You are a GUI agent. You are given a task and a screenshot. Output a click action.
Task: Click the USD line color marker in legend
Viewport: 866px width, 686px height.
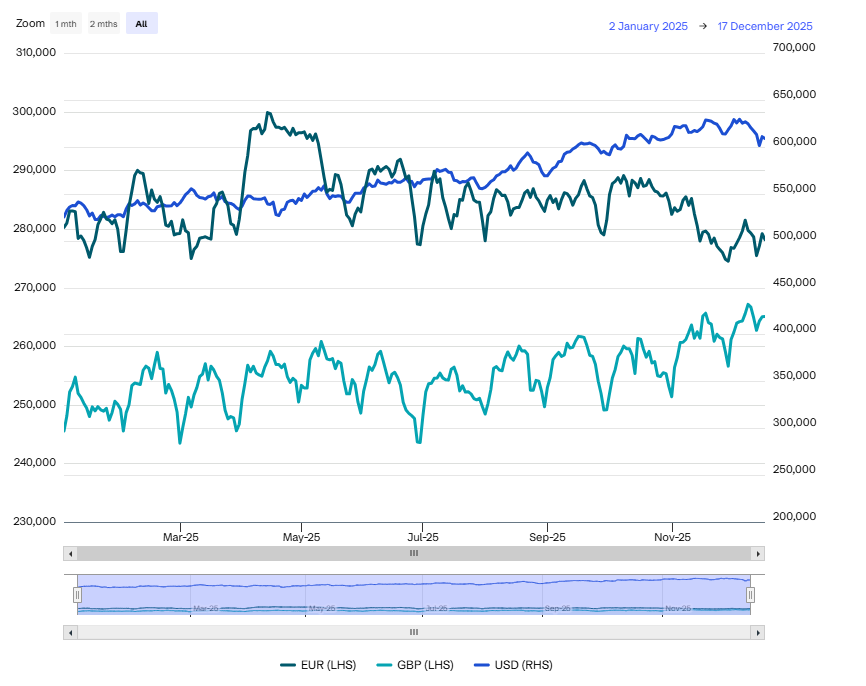[483, 665]
